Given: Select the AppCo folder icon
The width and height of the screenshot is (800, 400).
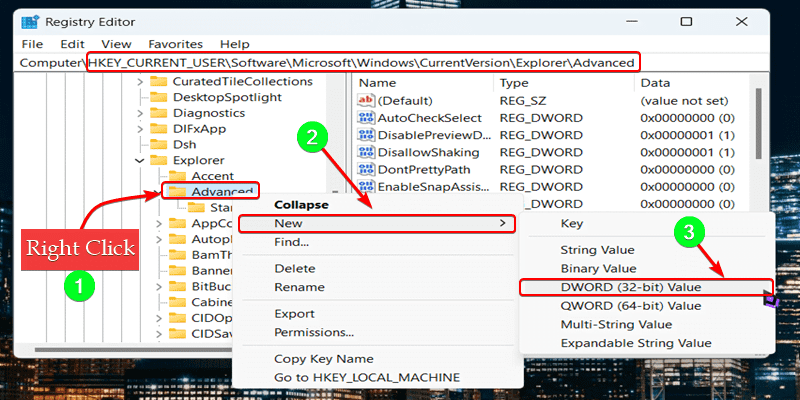Looking at the screenshot, I should point(178,223).
